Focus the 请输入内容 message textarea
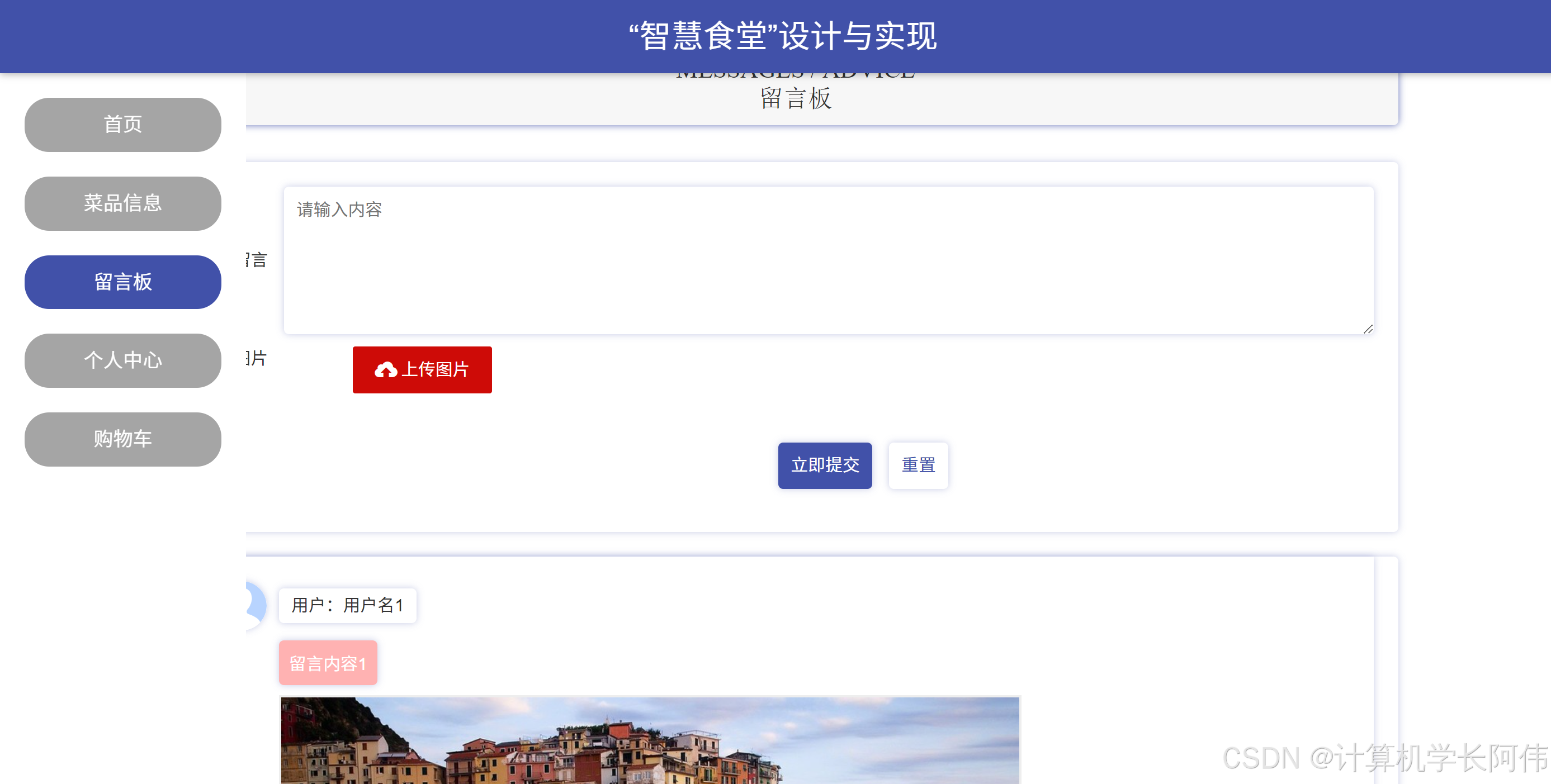The width and height of the screenshot is (1551, 784). pos(828,260)
